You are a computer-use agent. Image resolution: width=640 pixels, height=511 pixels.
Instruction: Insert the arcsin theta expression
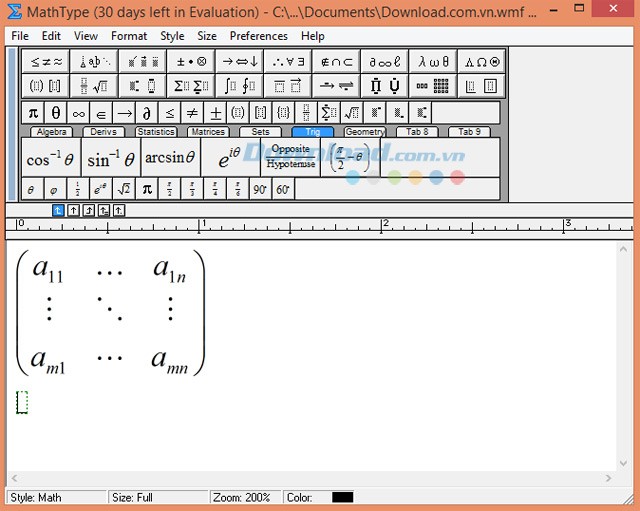(171, 158)
